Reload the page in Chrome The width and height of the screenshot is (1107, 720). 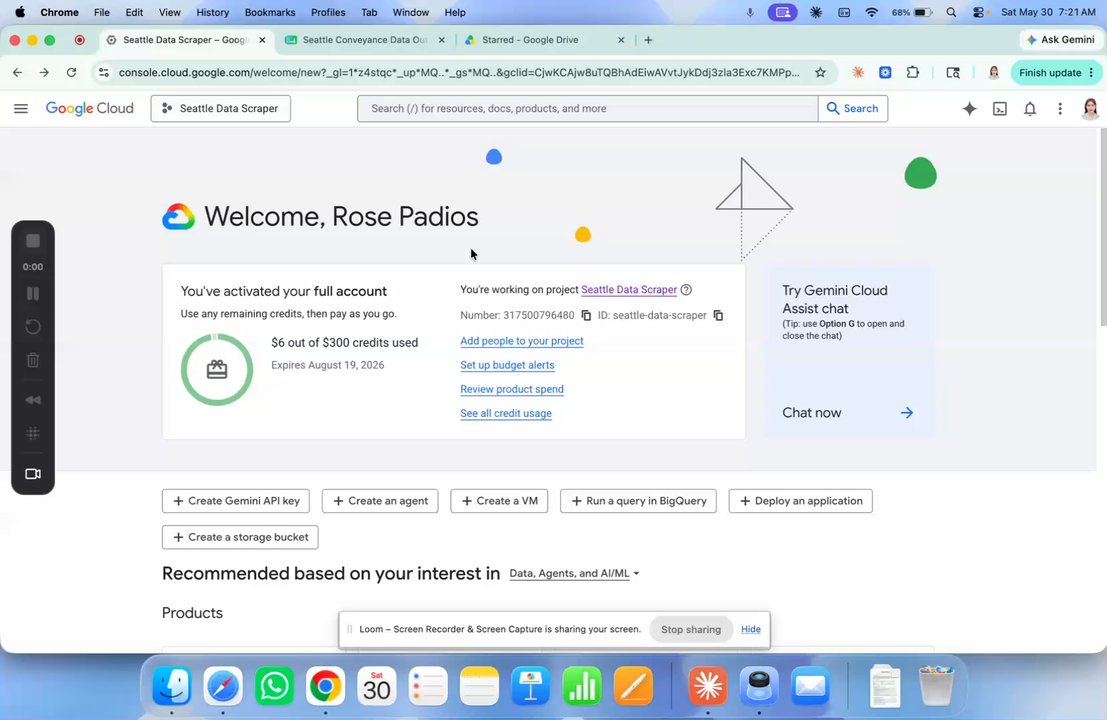(71, 73)
